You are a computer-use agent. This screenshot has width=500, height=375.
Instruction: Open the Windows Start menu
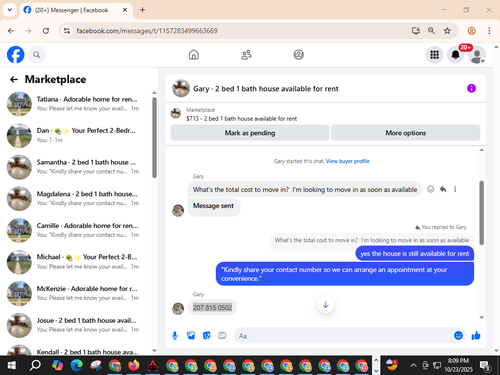point(11,366)
